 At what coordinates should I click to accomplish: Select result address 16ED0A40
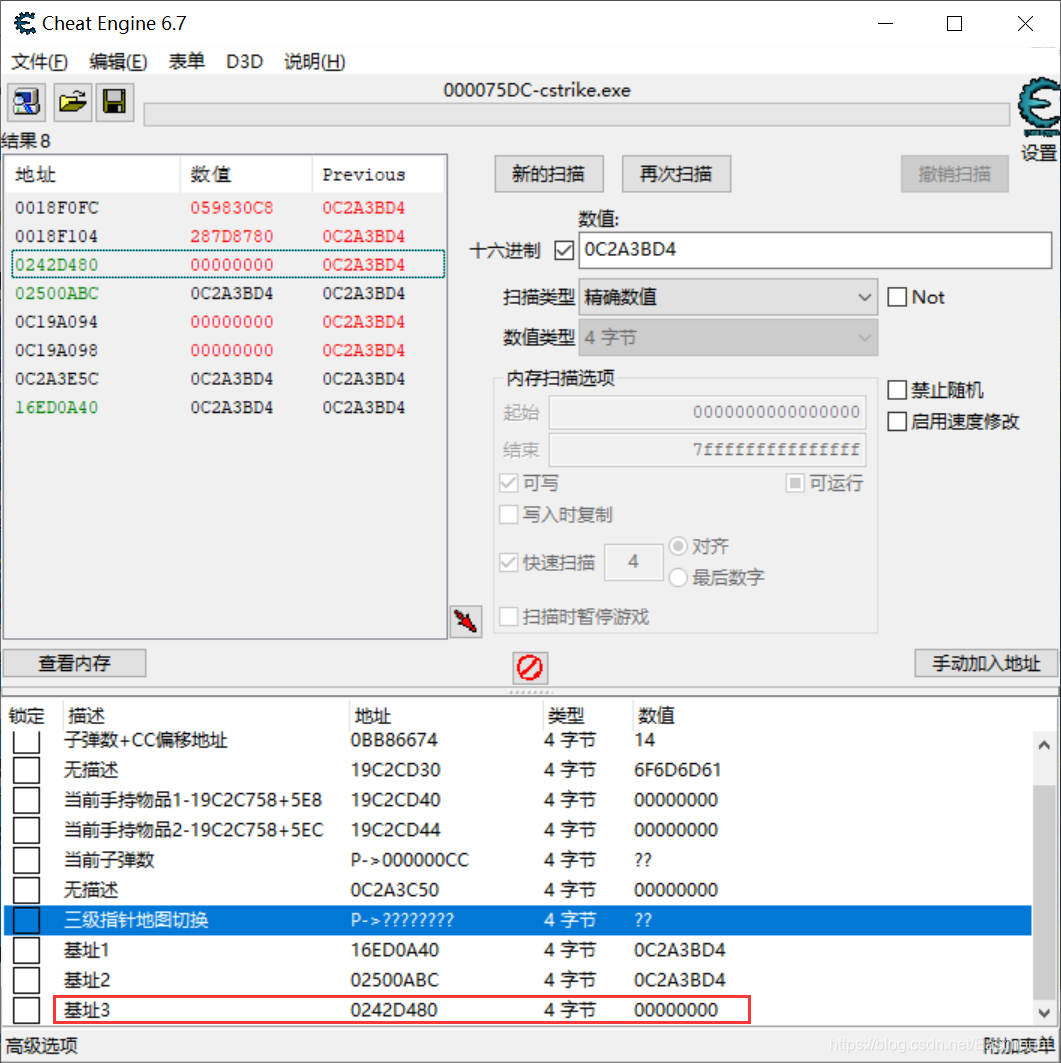(x=57, y=407)
